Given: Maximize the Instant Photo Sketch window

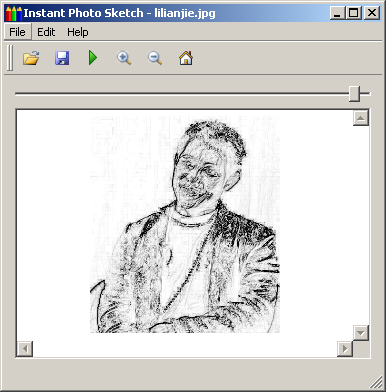Looking at the screenshot, I should point(355,13).
